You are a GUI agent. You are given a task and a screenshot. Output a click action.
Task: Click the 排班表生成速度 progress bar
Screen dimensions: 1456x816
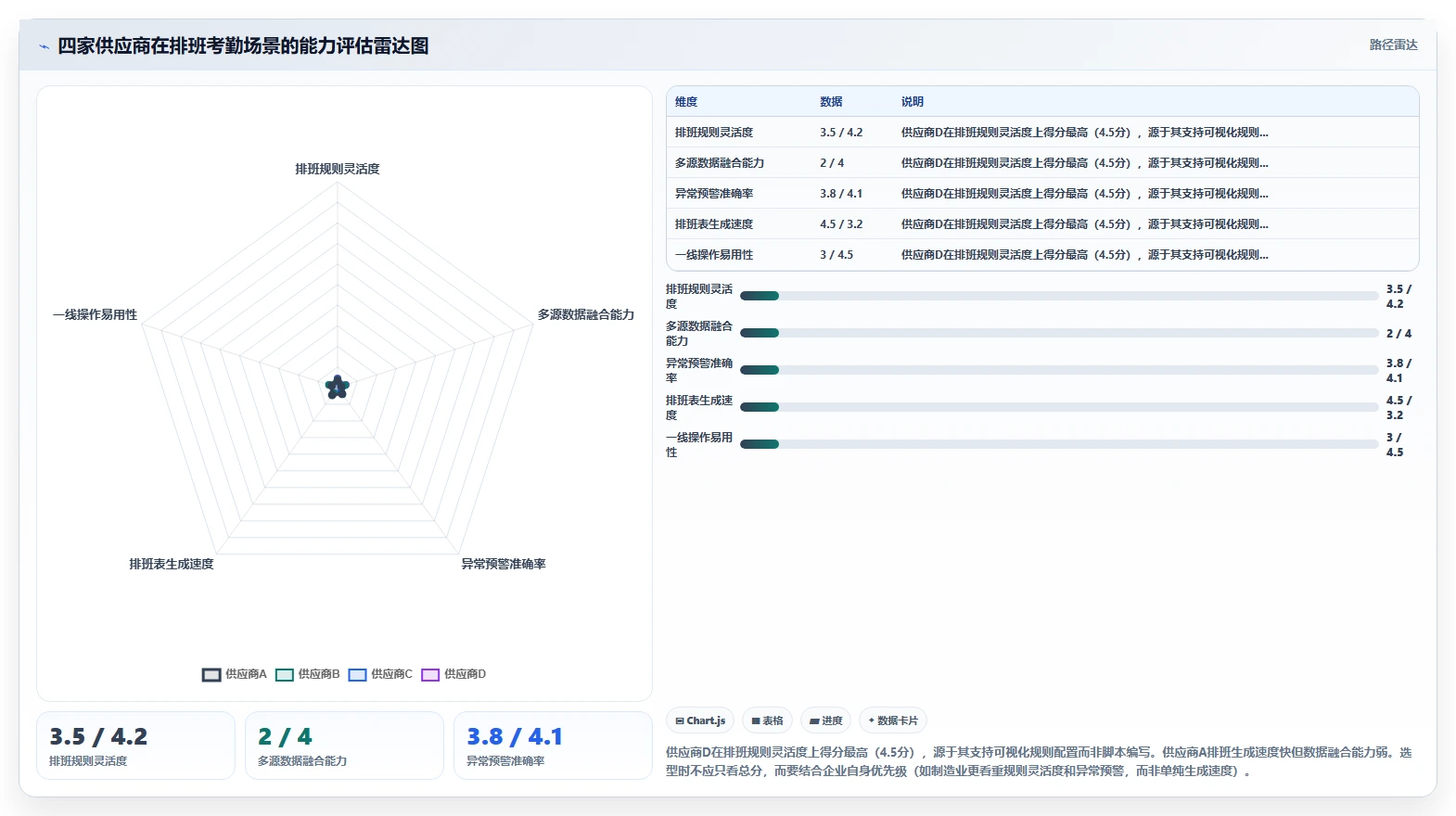click(x=1059, y=407)
